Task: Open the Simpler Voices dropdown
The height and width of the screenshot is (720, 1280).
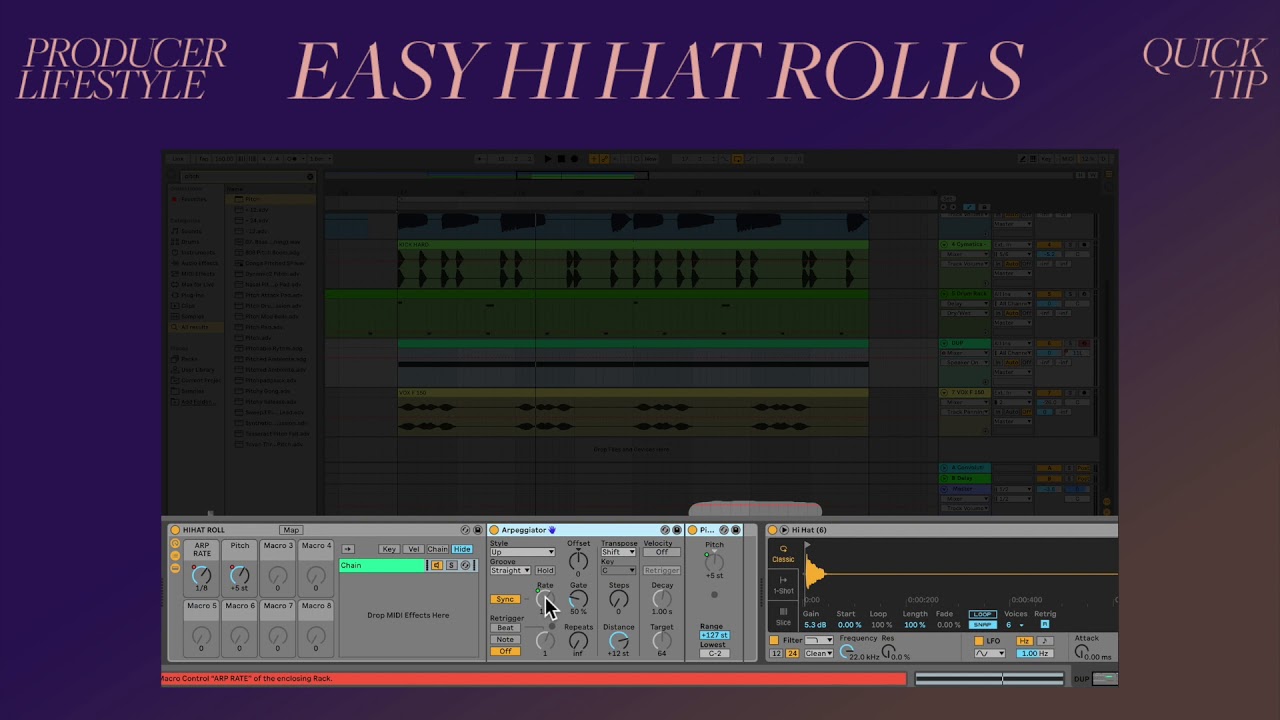Action: (1014, 625)
